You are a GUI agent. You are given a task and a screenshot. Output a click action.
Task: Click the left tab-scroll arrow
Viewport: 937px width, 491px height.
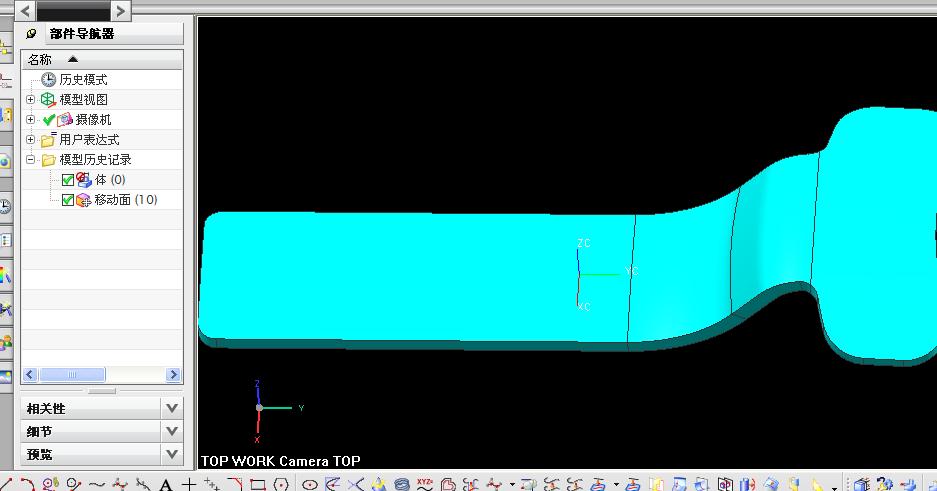[x=25, y=11]
